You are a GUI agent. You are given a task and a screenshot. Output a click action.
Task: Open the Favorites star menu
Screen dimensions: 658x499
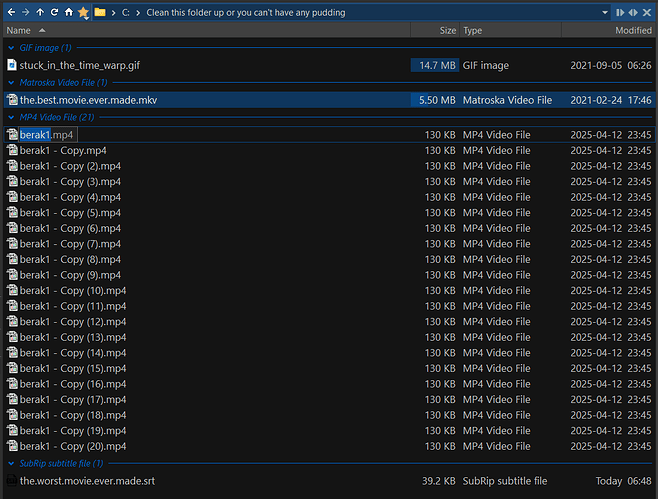[x=84, y=12]
